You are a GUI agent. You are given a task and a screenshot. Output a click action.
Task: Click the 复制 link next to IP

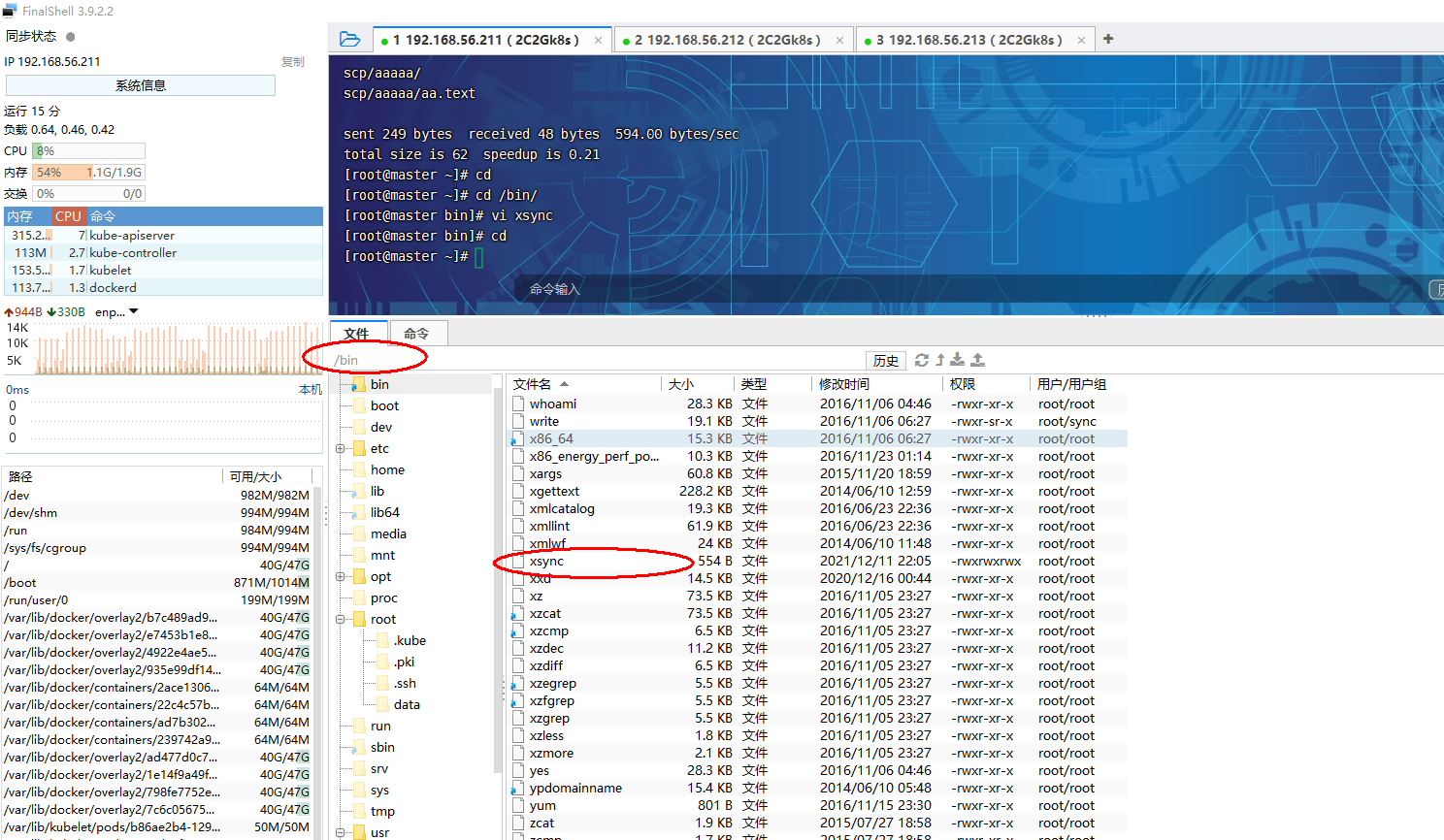(x=293, y=61)
